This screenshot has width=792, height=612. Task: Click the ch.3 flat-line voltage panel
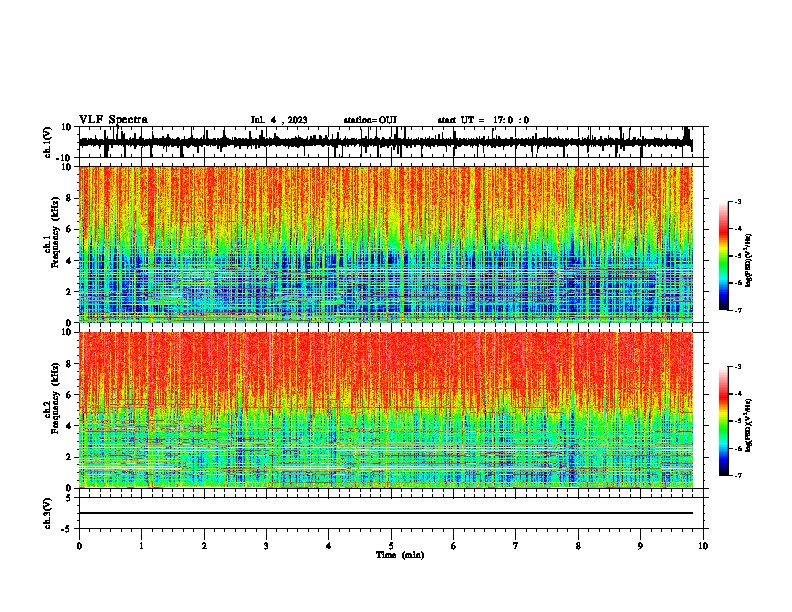pos(391,513)
